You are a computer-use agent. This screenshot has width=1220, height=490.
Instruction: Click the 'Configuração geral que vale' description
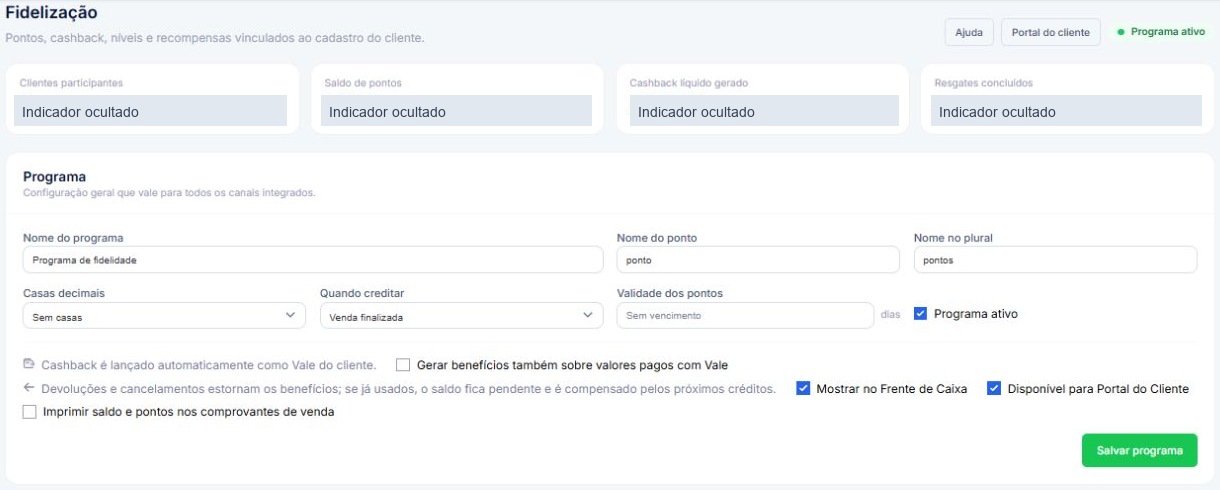(169, 192)
